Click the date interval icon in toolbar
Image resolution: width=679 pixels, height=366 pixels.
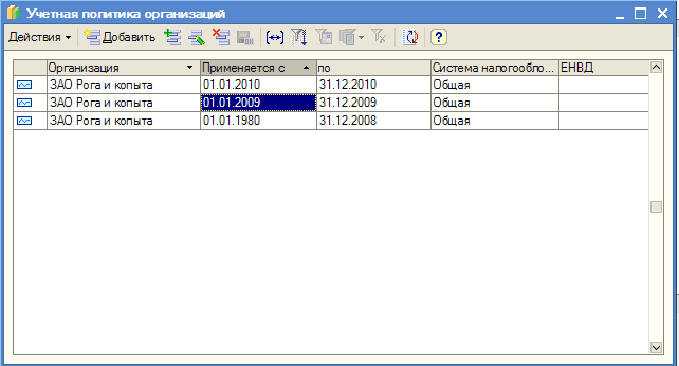coord(275,37)
